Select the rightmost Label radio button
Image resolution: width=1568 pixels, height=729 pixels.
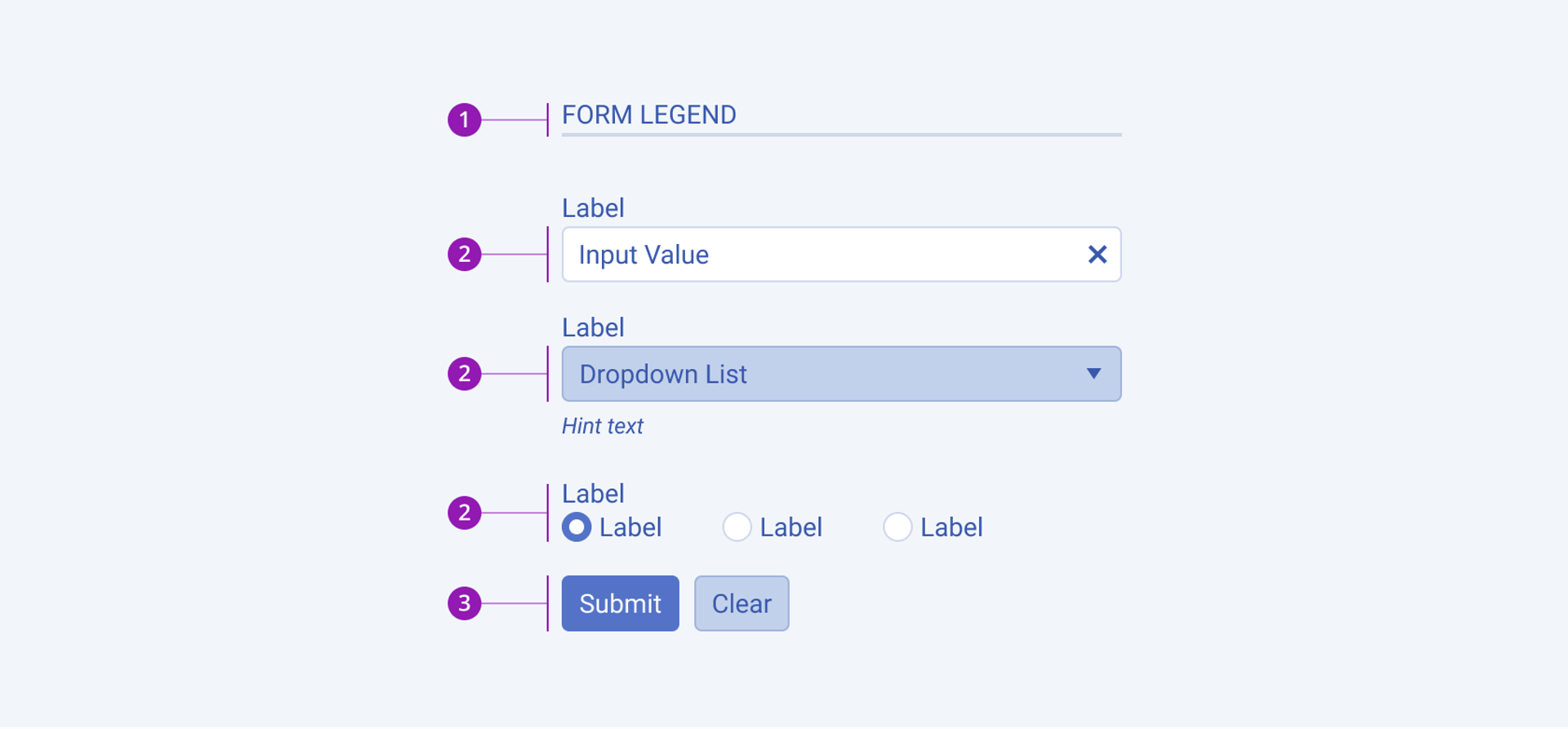(x=898, y=527)
